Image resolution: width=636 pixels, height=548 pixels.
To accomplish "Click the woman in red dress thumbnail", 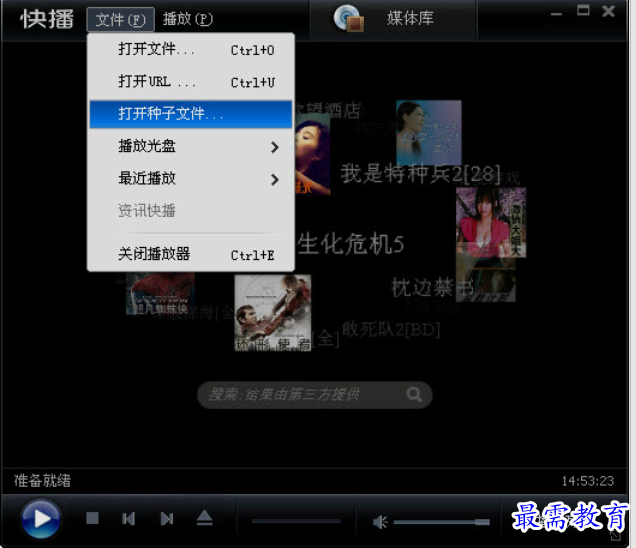I will click(x=491, y=222).
